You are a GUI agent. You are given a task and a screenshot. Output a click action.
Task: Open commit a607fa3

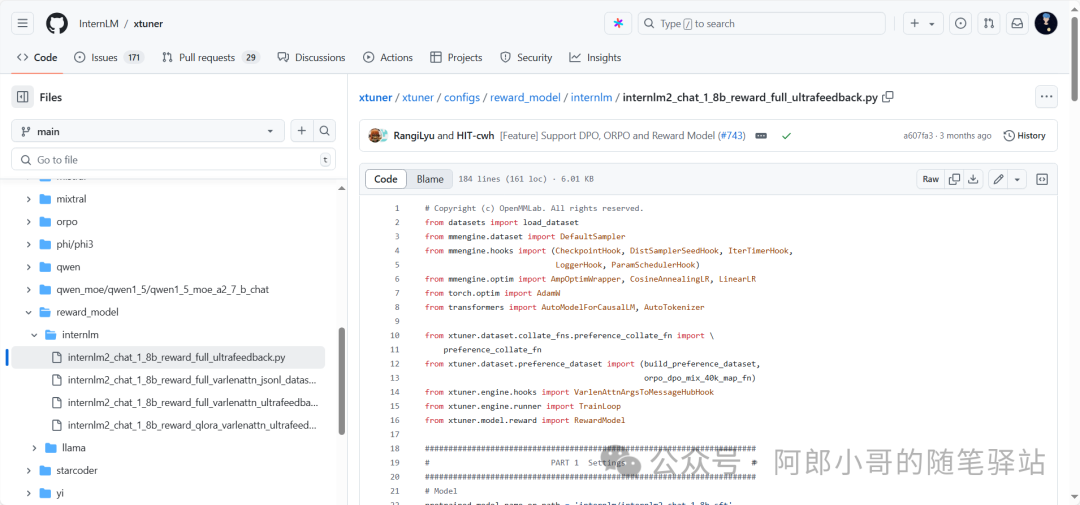coord(918,136)
